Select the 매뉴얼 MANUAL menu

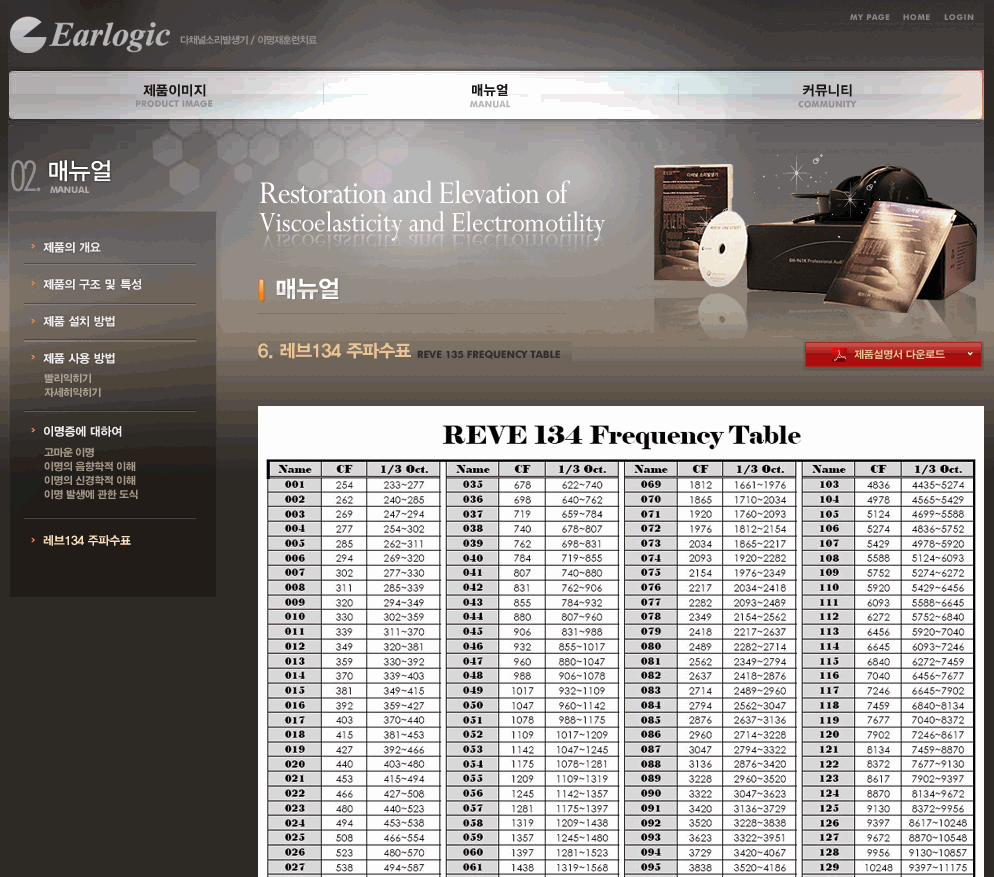[x=490, y=95]
